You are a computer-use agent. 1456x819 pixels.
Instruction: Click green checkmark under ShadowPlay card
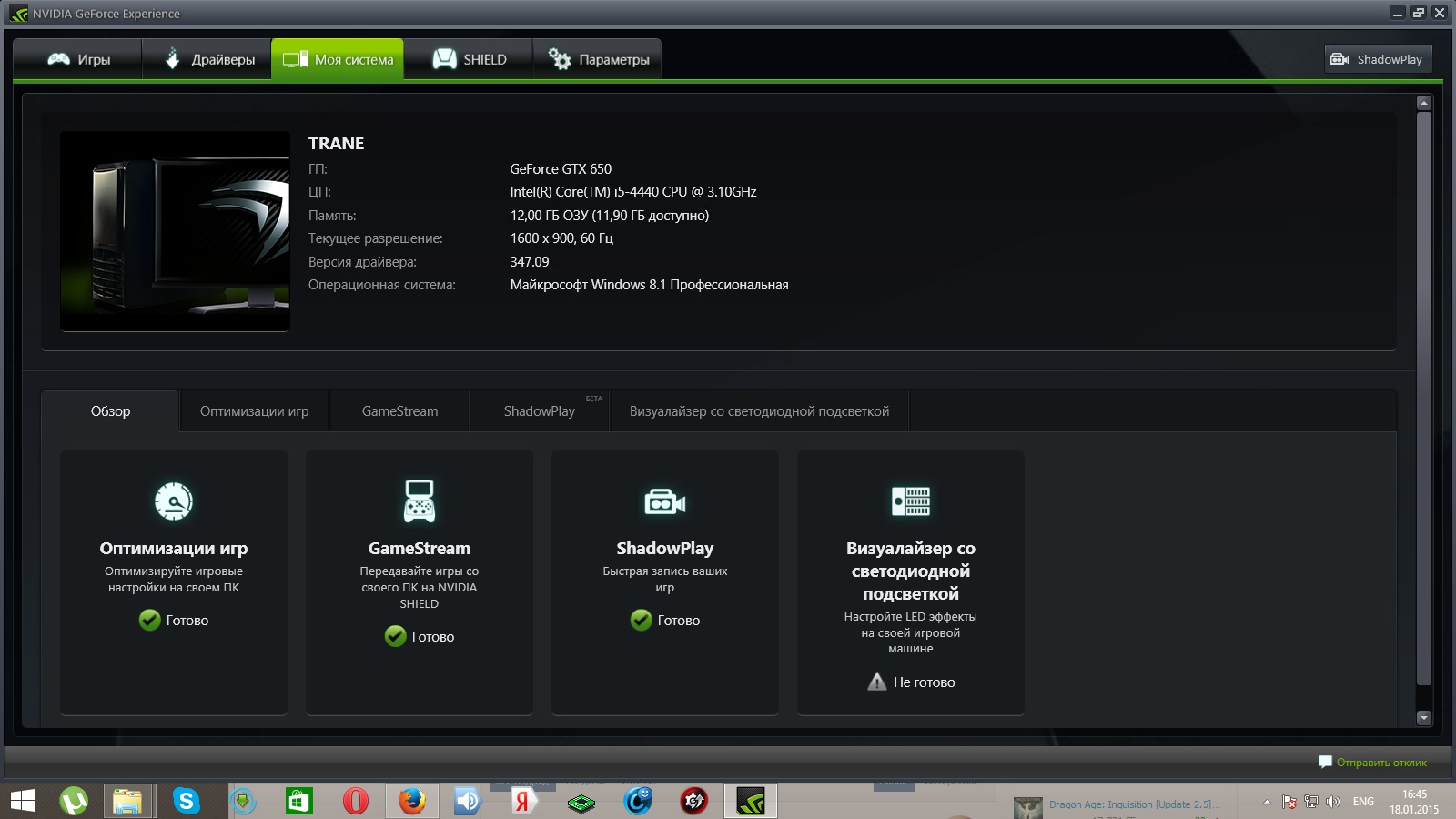tap(641, 620)
